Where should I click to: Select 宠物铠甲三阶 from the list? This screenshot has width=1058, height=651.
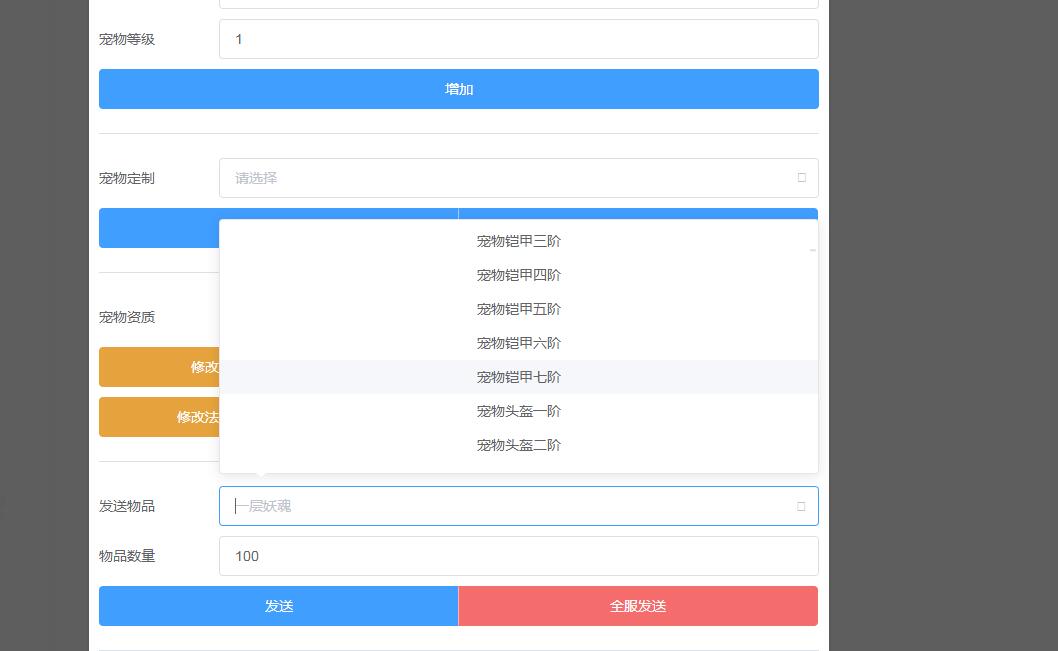point(518,241)
